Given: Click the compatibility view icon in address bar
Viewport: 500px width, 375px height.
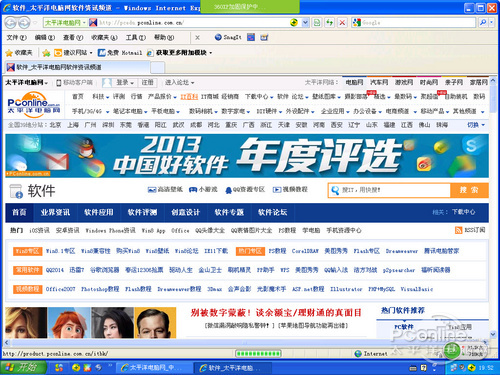Looking at the screenshot, I should pos(317,23).
